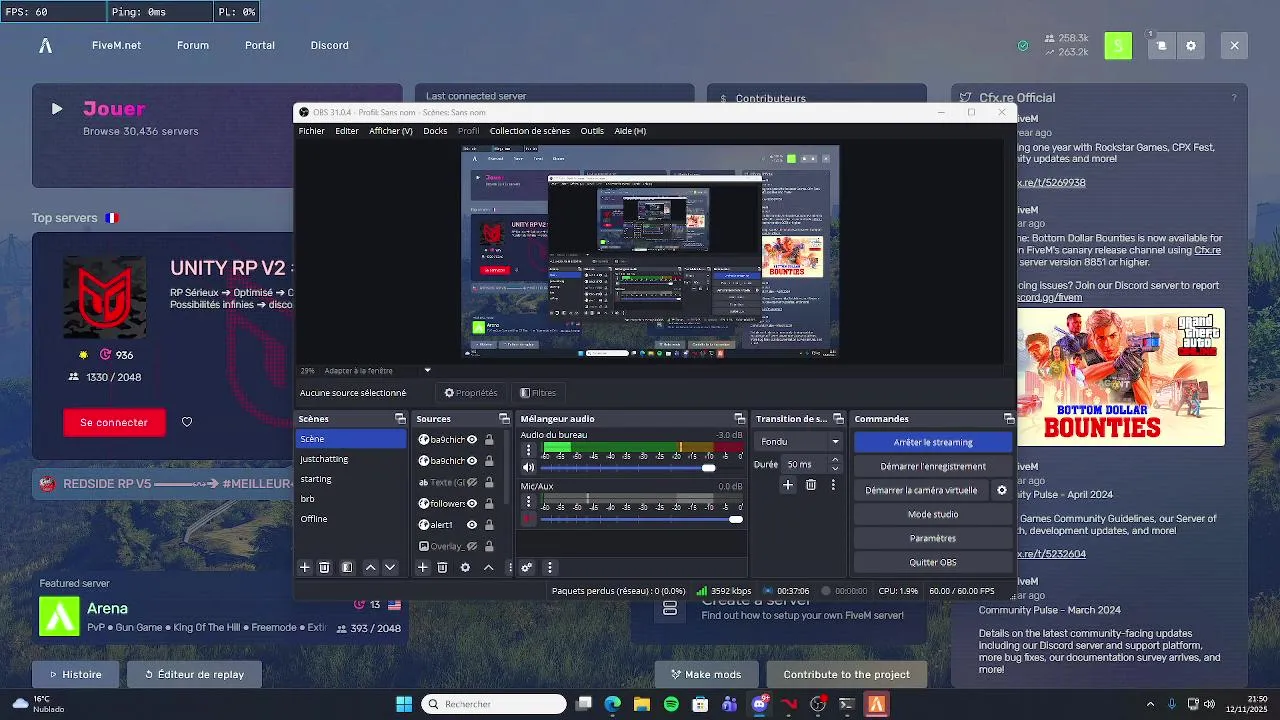Undock the Transition de scène panel
The height and width of the screenshot is (720, 1280).
click(x=838, y=418)
